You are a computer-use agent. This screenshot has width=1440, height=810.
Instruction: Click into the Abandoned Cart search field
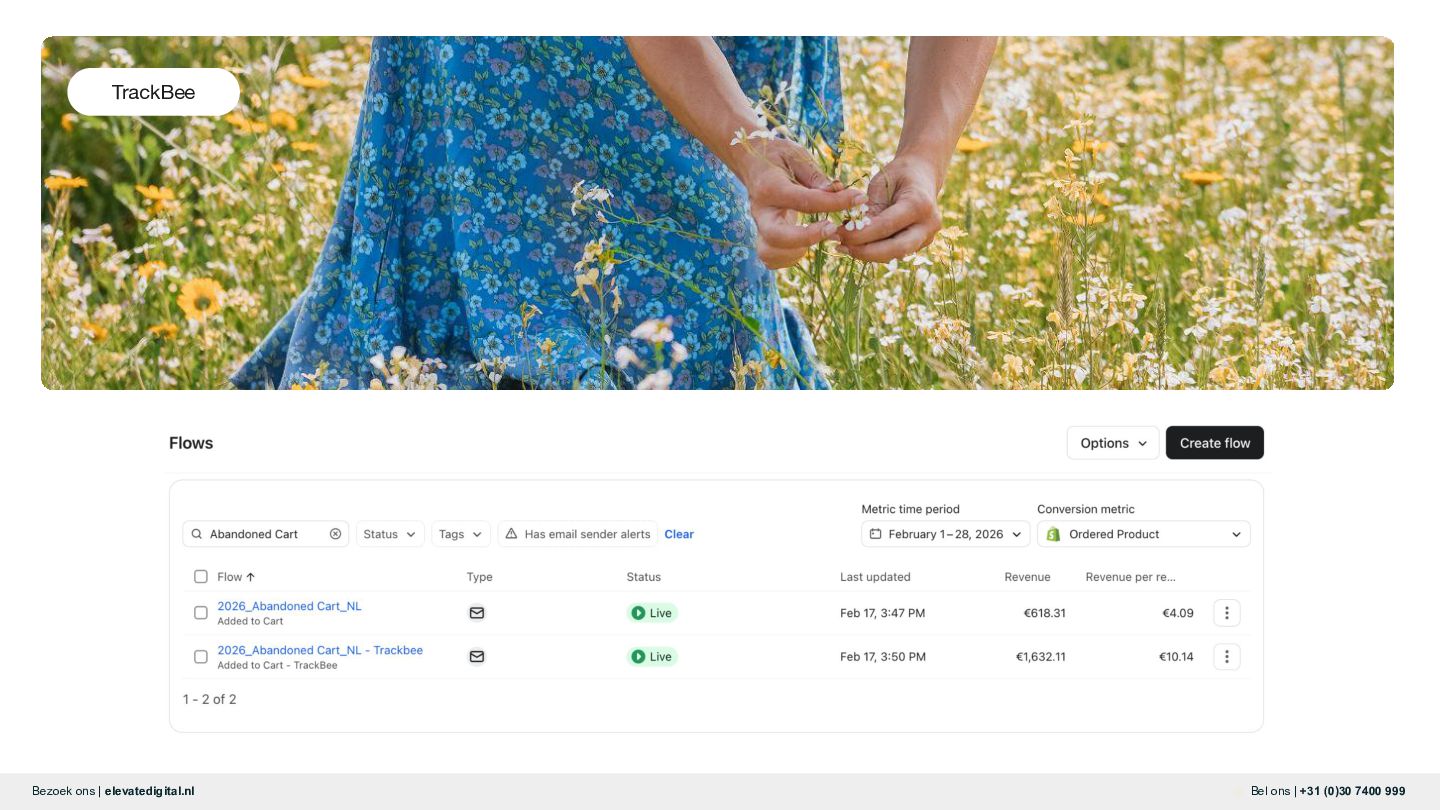265,534
